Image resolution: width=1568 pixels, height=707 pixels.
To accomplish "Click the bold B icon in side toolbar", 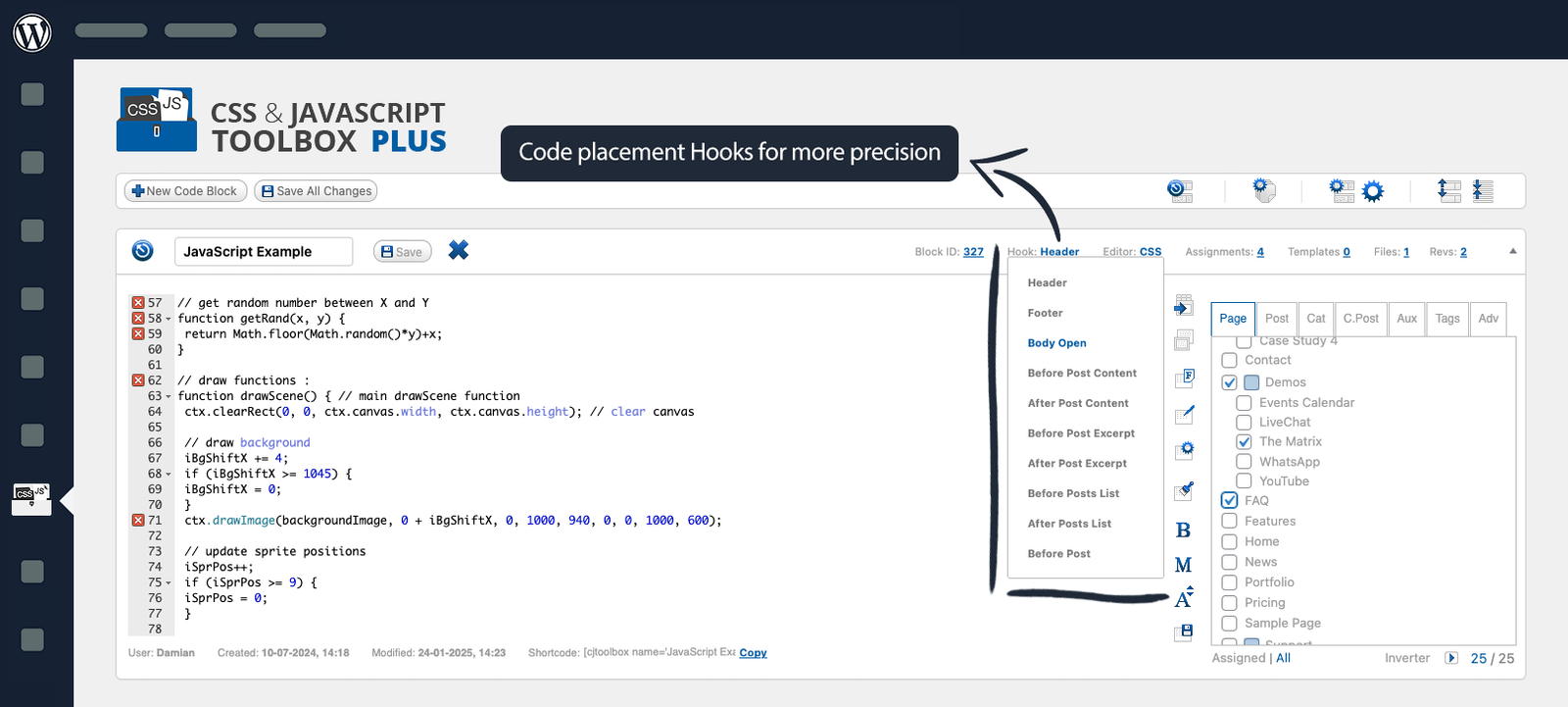I will tap(1183, 530).
